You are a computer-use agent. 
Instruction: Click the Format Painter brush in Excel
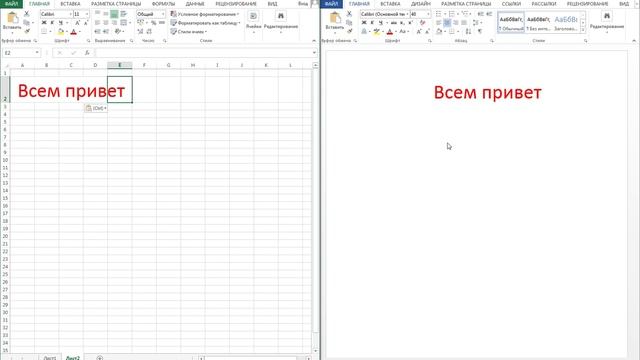click(x=27, y=31)
